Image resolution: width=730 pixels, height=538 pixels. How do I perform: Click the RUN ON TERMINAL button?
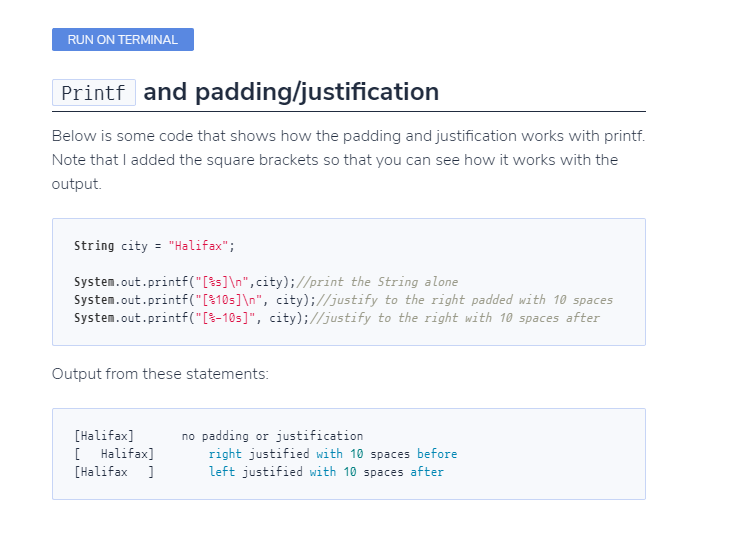[x=123, y=40]
